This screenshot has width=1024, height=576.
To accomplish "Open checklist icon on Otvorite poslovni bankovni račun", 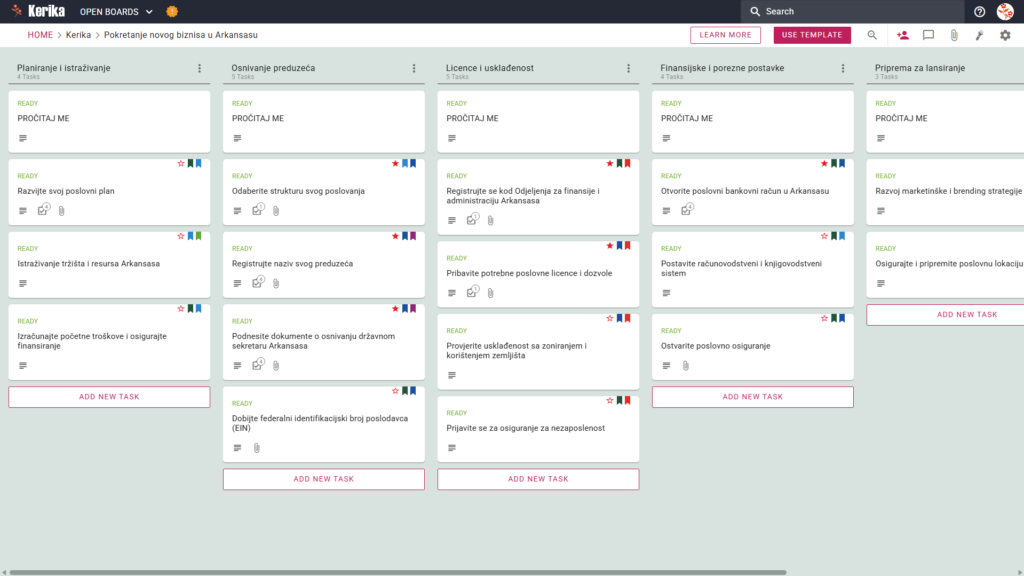I will [687, 210].
